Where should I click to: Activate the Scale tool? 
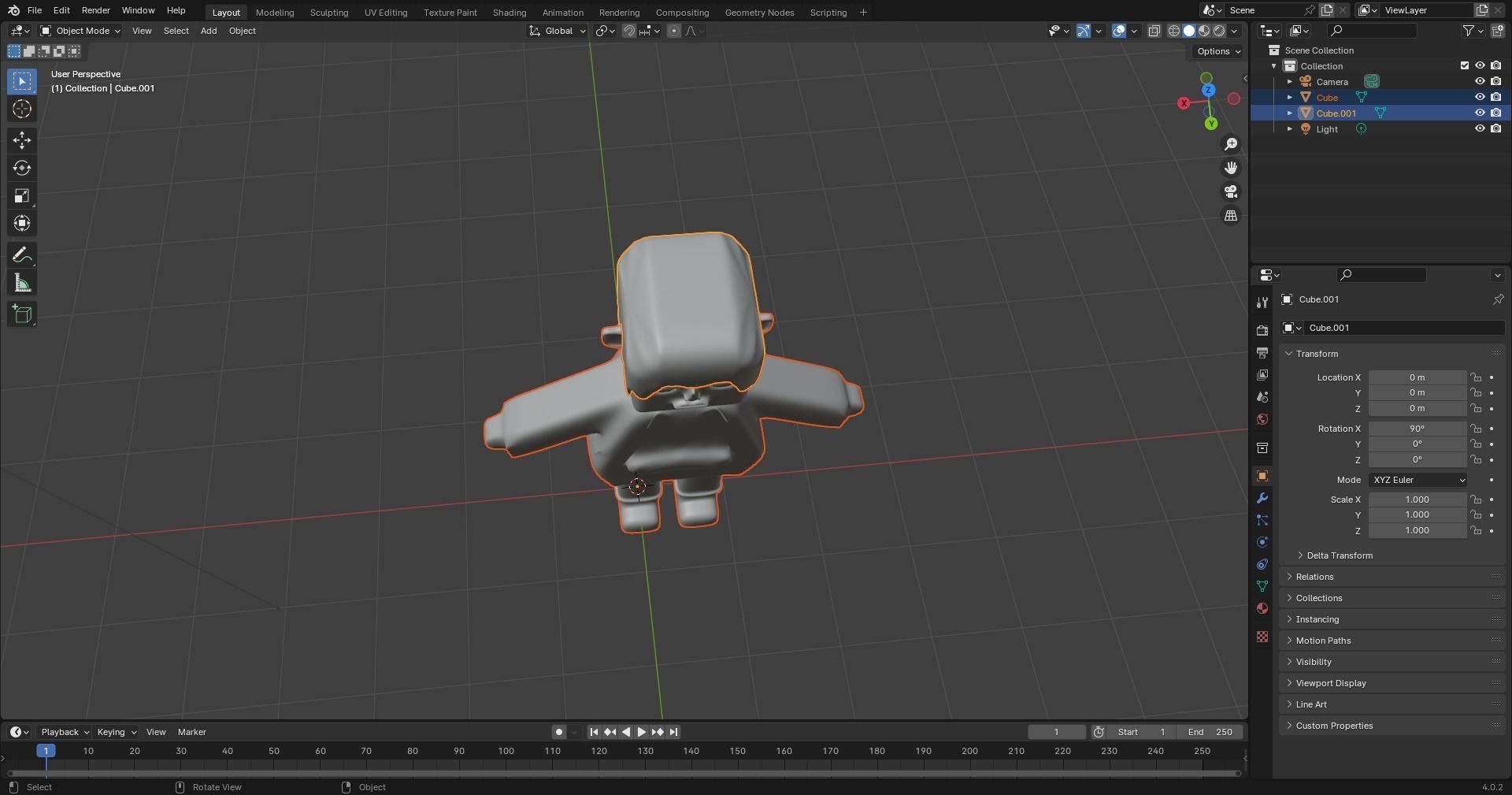point(22,195)
